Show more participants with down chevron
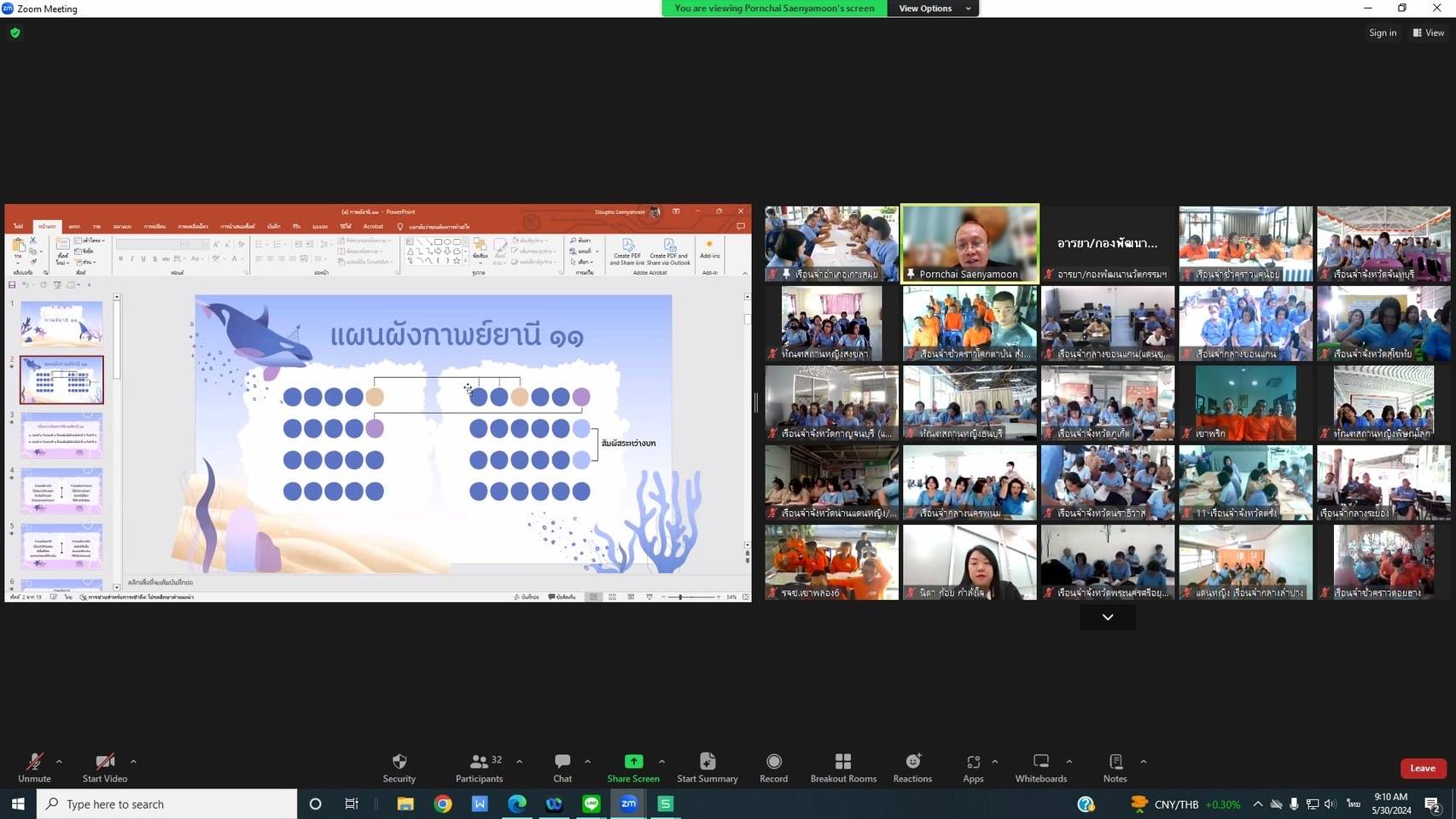The width and height of the screenshot is (1456, 819). [1107, 617]
